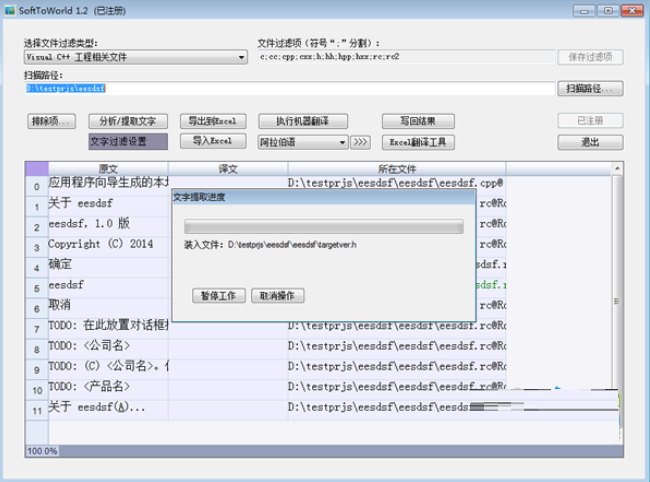Viewport: 650px width, 482px height.
Task: Click 暂停工作 in progress dialog
Action: (x=218, y=296)
